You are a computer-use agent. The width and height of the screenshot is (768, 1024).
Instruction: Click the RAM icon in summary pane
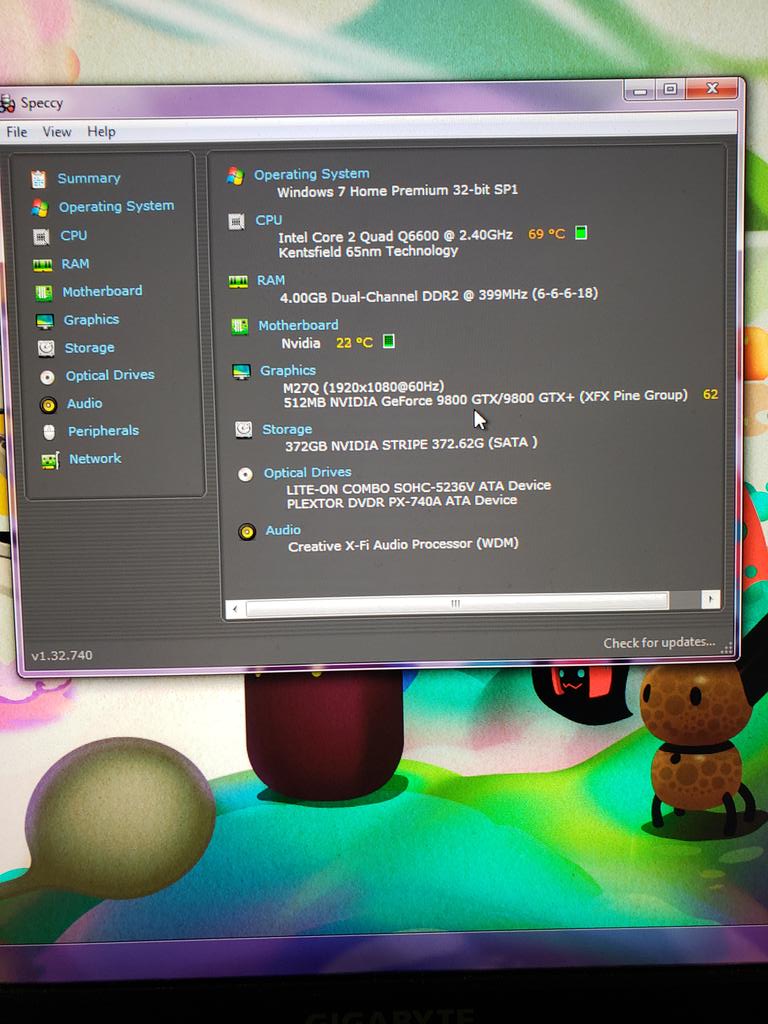click(238, 281)
